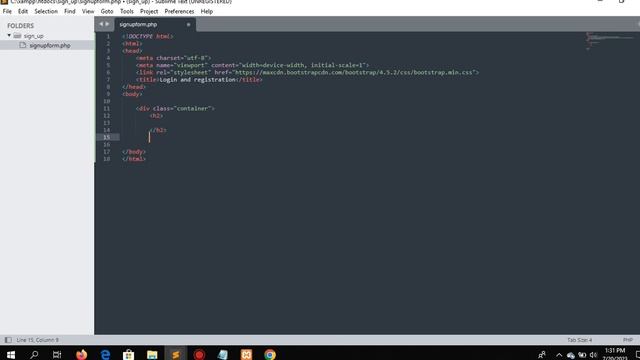The image size is (640, 360).
Task: Select the sign_up folder in sidebar
Action: point(33,36)
